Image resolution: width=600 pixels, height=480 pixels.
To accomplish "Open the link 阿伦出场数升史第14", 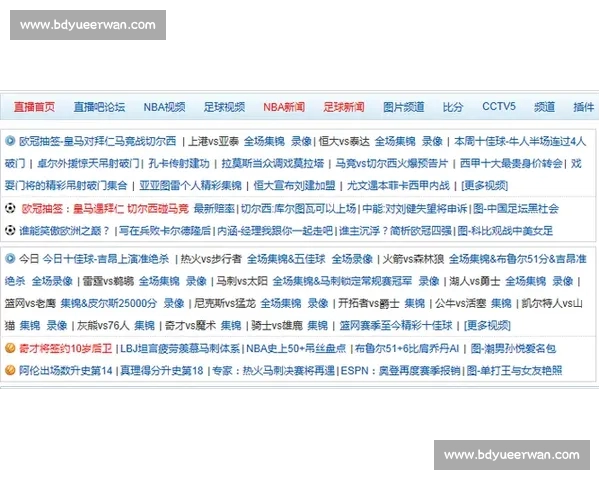I will [66, 371].
